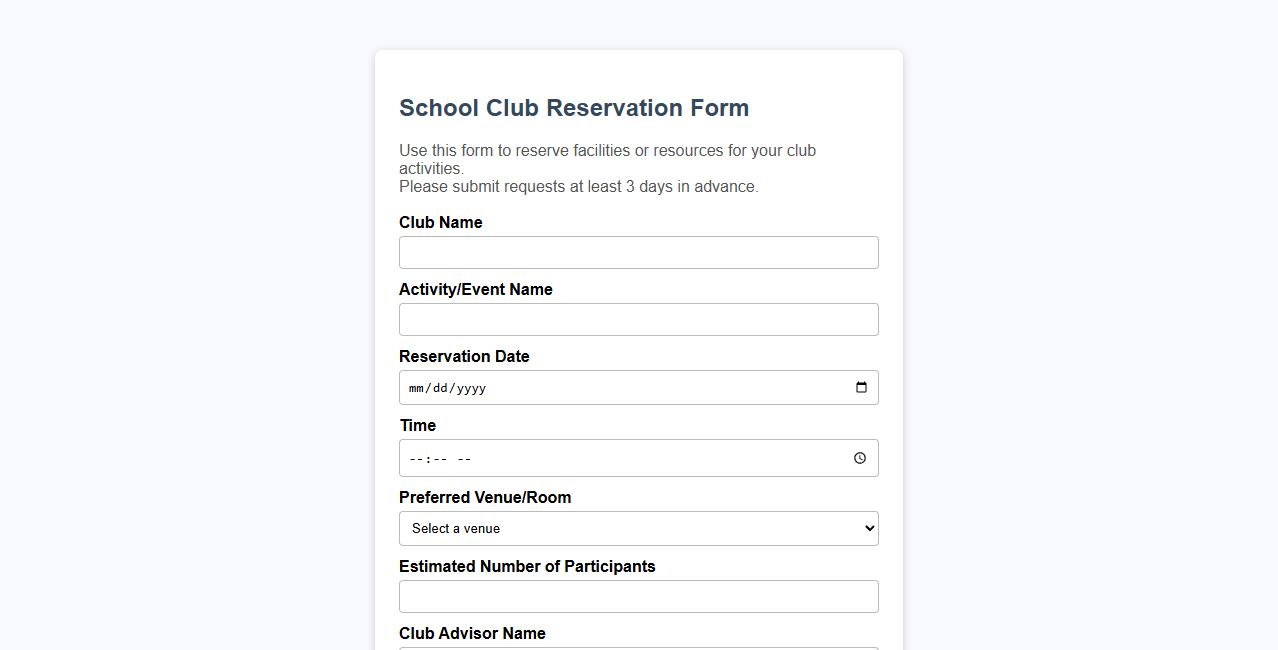Click the Club Advisor Name input
The height and width of the screenshot is (650, 1278).
[x=639, y=648]
